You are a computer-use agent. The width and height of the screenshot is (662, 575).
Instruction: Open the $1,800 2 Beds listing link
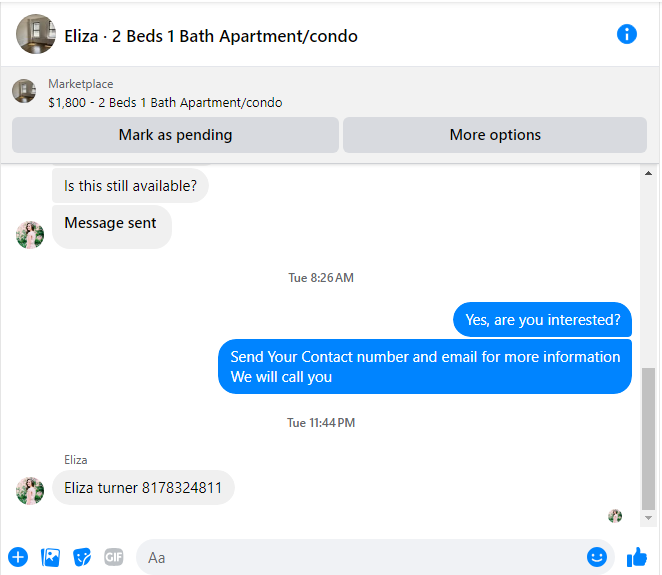[165, 103]
